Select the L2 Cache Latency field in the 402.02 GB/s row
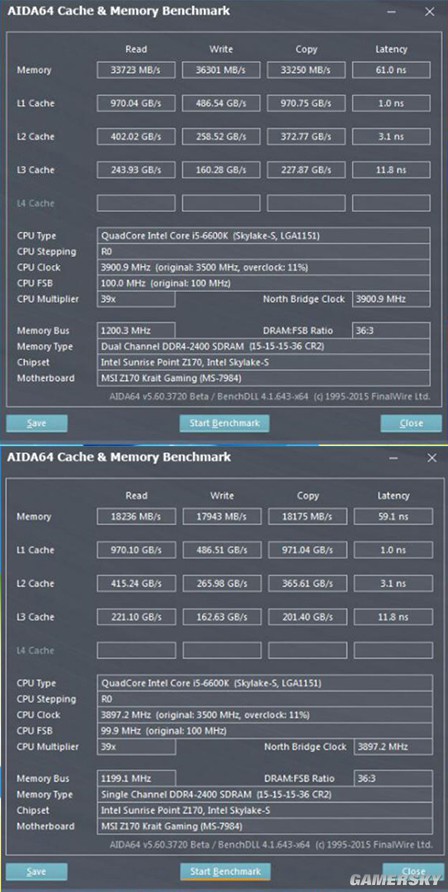This screenshot has height=892, width=448. [391, 137]
